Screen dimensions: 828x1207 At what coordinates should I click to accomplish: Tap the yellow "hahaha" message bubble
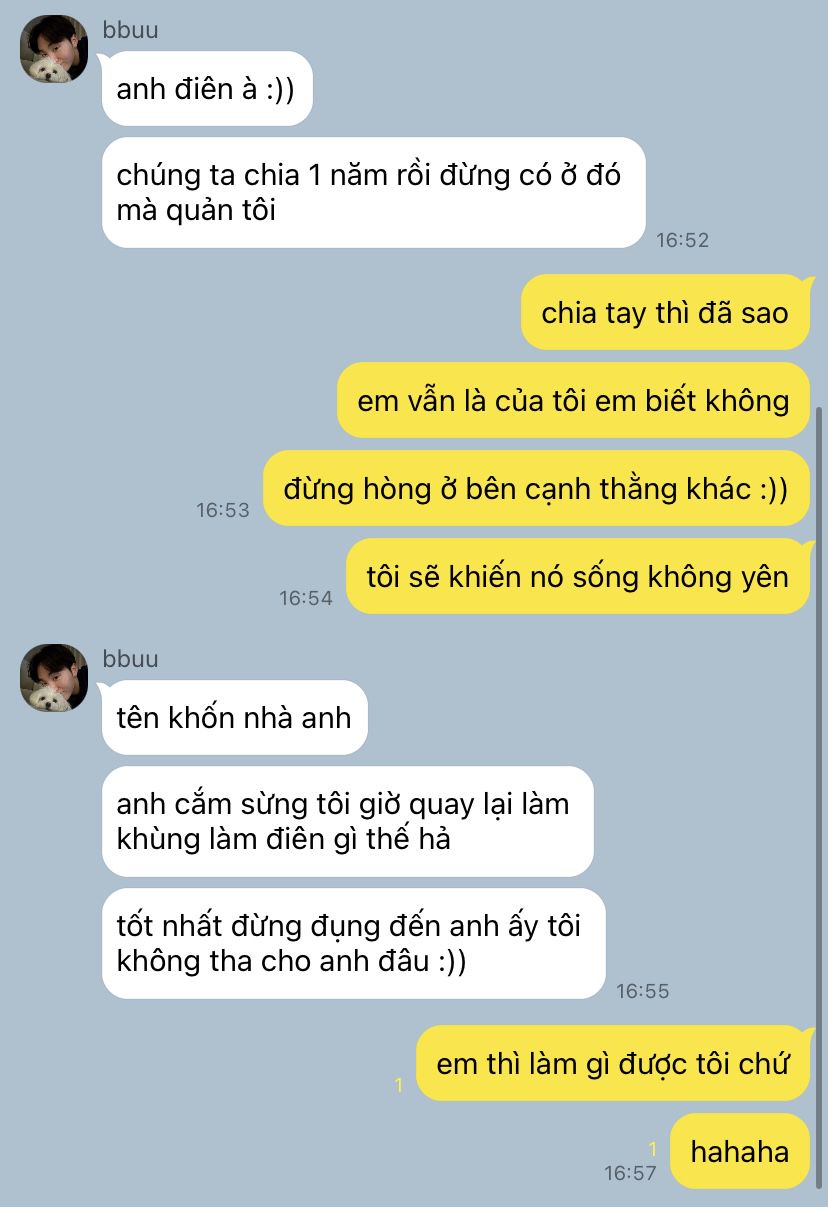point(740,1151)
